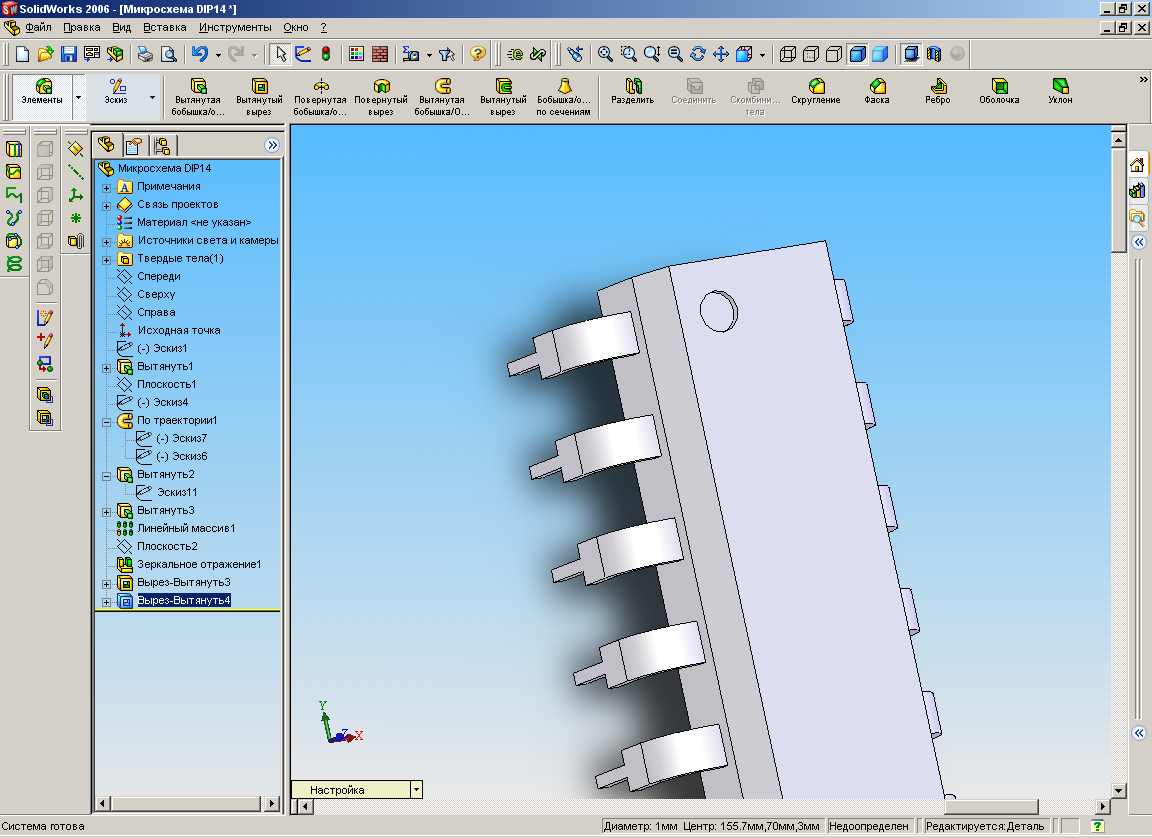Open the Элементы dropdown arrow
This screenshot has height=838, width=1152.
pos(79,97)
